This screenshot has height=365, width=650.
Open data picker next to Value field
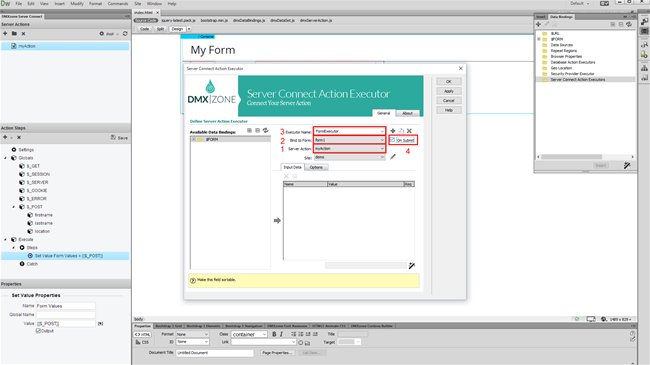pyautogui.click(x=100, y=324)
